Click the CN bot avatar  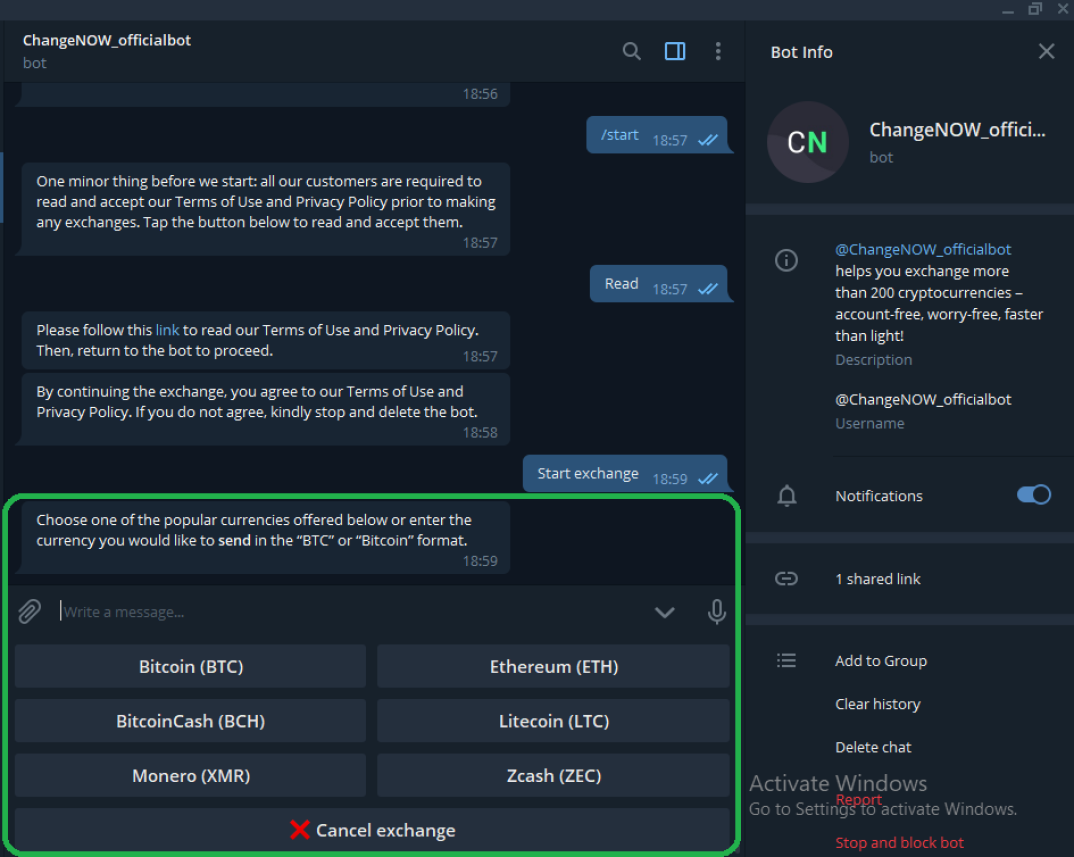(808, 142)
